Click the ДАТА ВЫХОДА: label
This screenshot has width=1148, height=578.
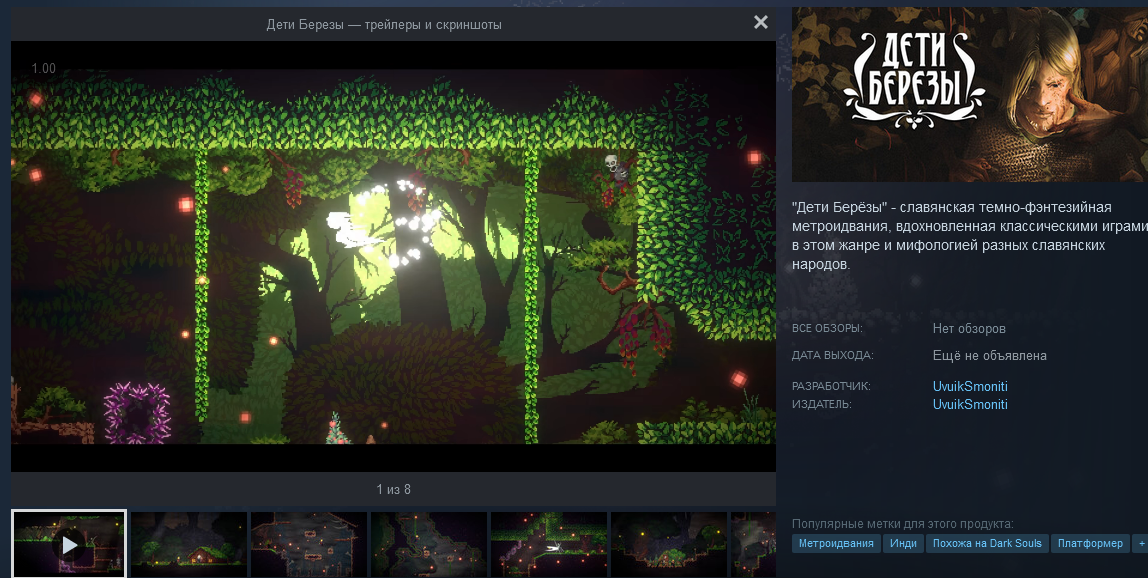(832, 355)
